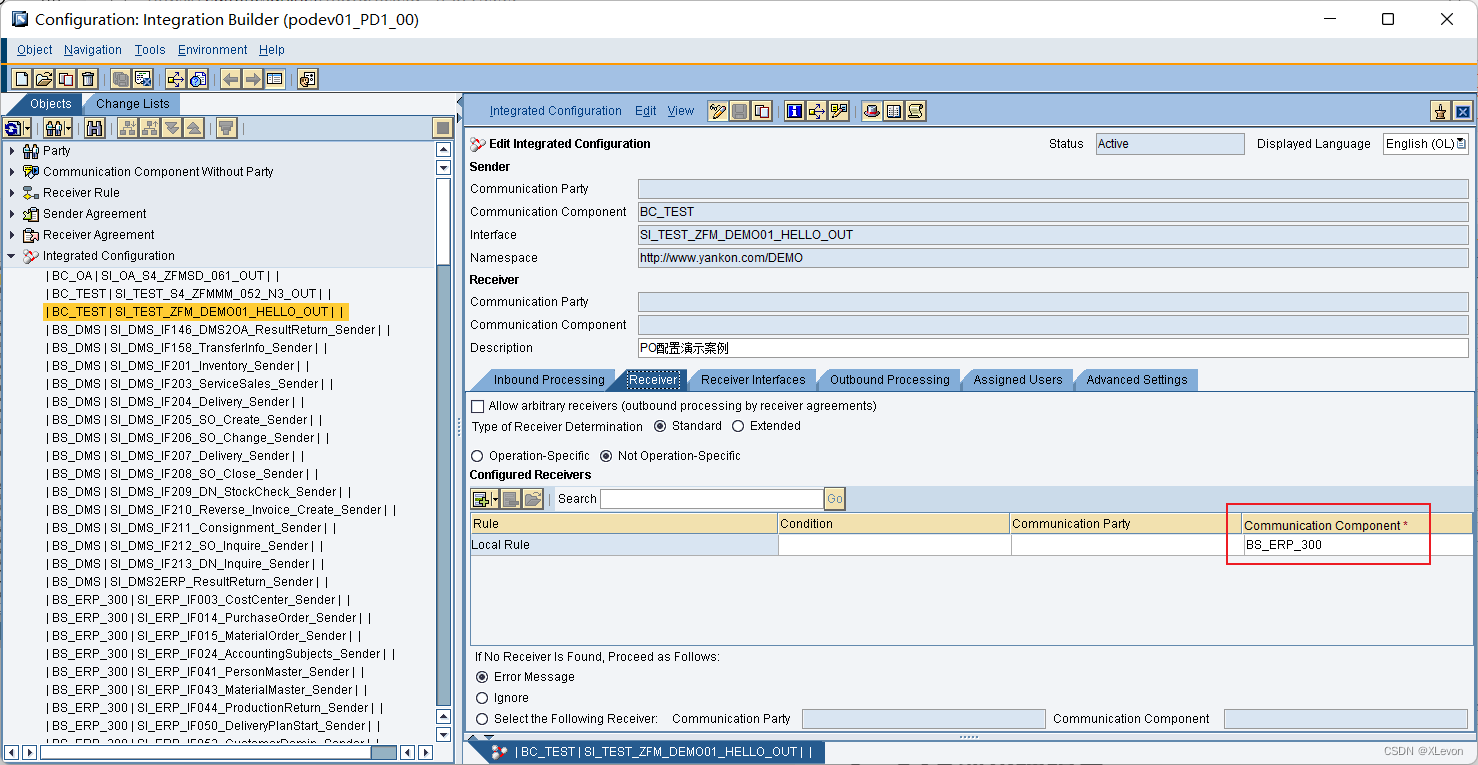
Task: Open the binoculars search icon in object tree toolbar
Action: tap(96, 128)
